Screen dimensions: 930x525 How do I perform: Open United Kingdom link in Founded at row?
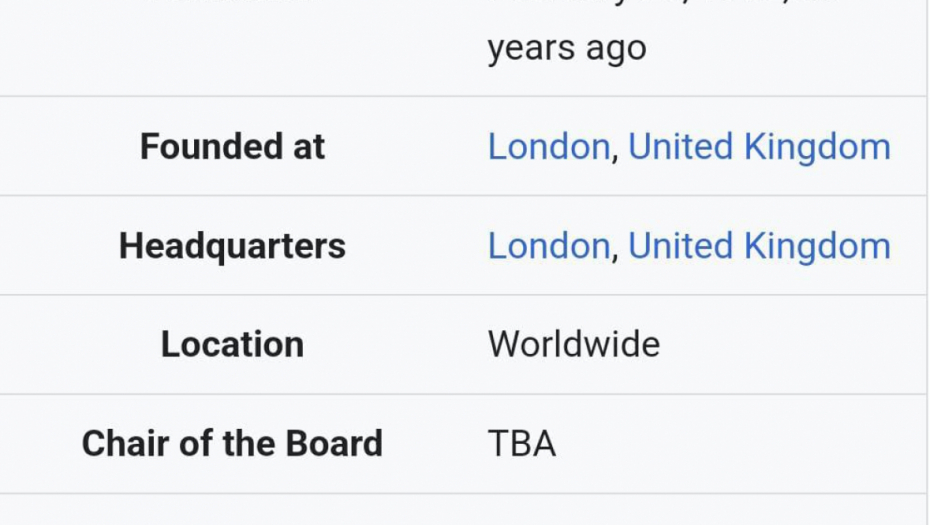(759, 147)
